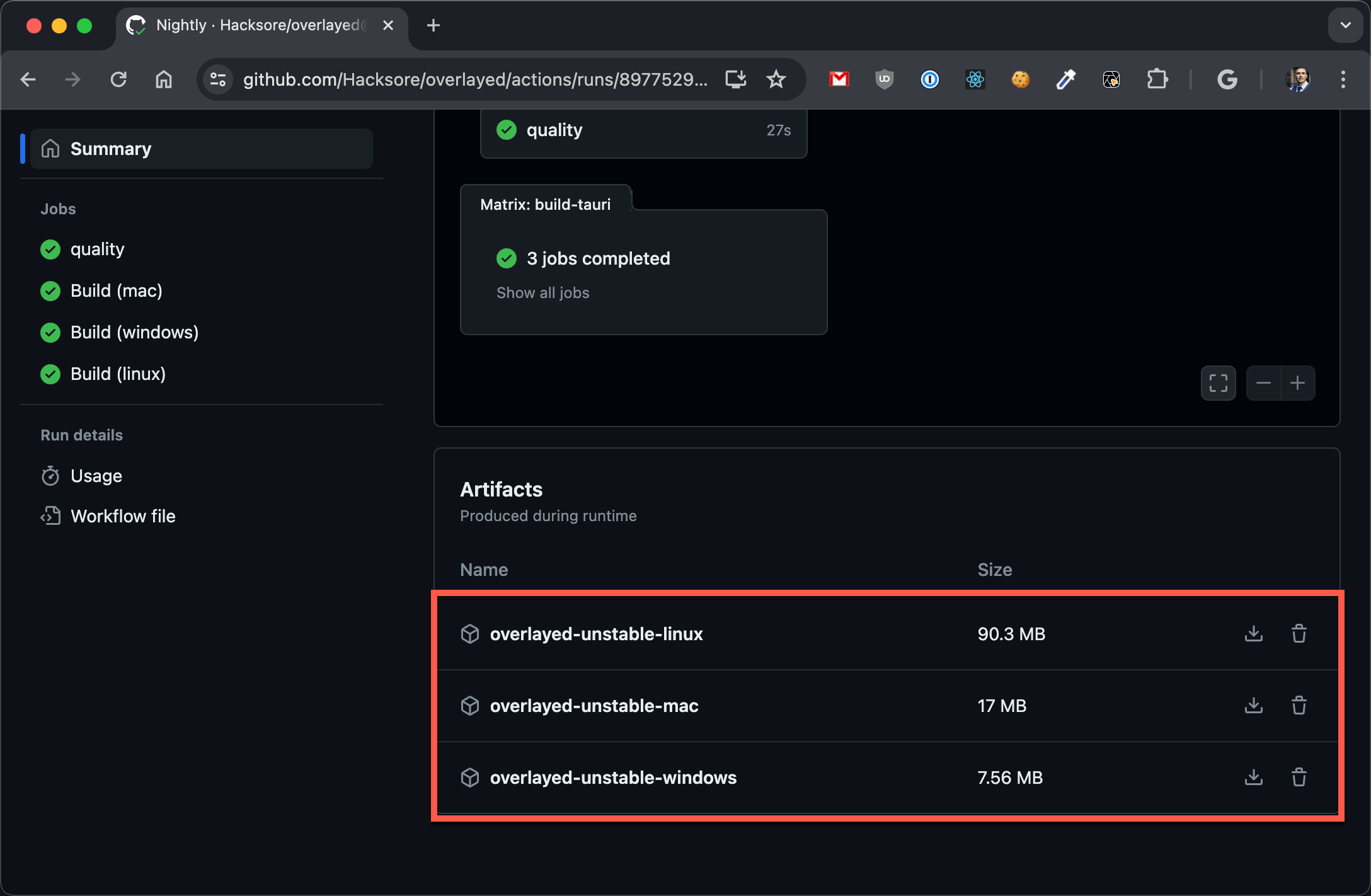Click the 7.56 MB size value
This screenshot has height=896, width=1371.
pos(1010,778)
